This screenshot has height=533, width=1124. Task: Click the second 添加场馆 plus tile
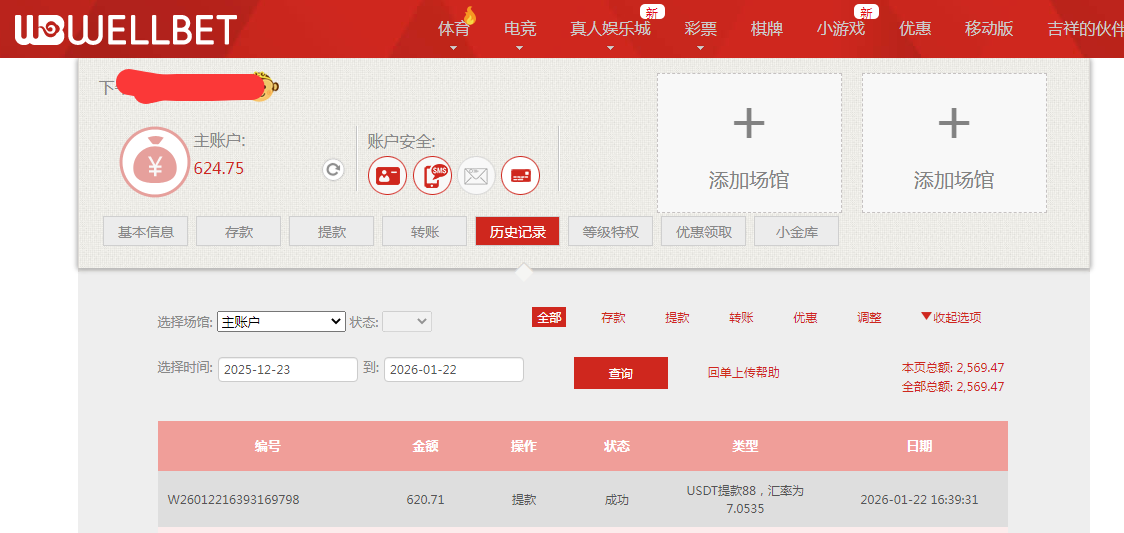[x=953, y=143]
